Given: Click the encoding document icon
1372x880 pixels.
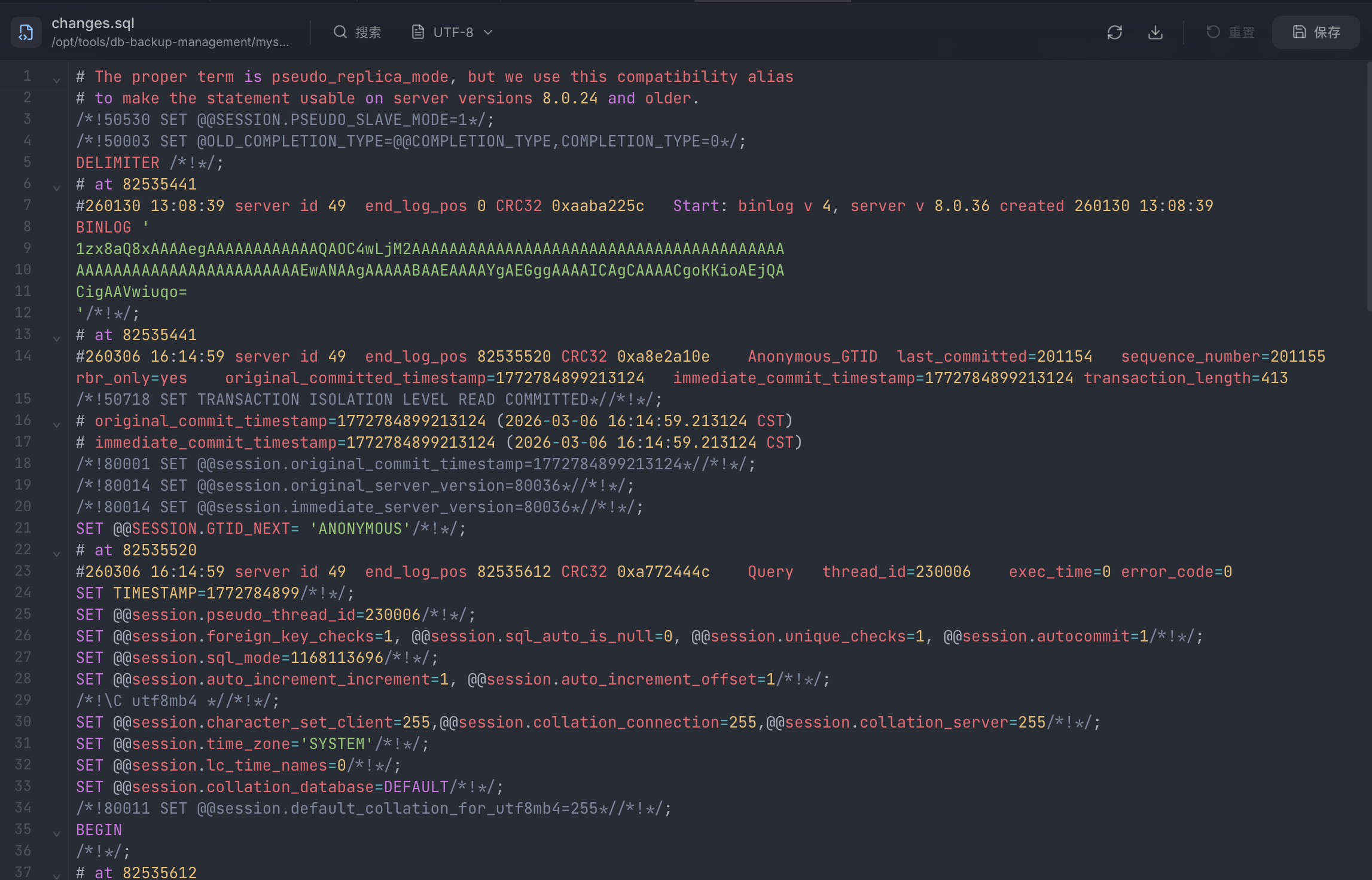Looking at the screenshot, I should click(x=418, y=32).
